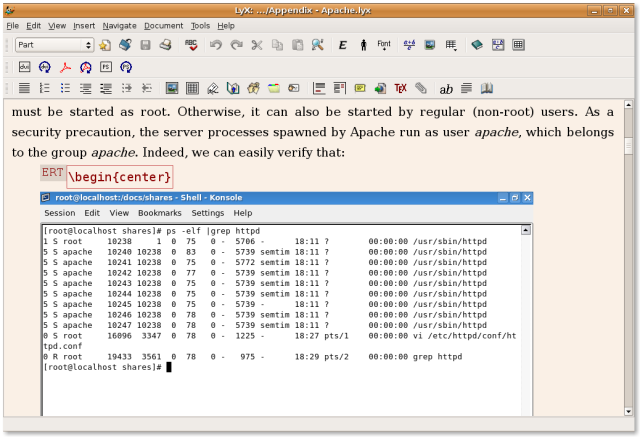Click the print document icon
Viewport: 640px width, 437px height.
point(166,45)
